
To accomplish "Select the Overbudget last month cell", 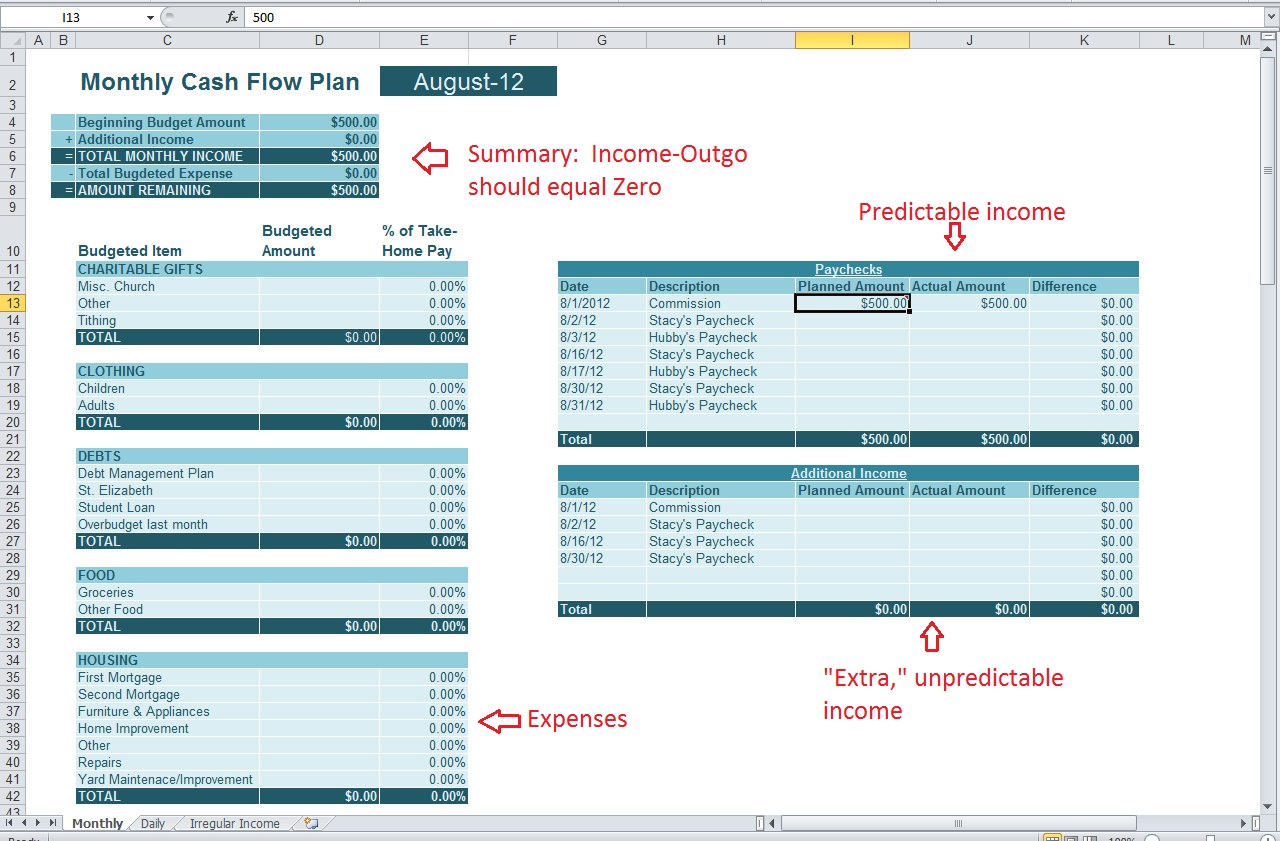I will (167, 524).
